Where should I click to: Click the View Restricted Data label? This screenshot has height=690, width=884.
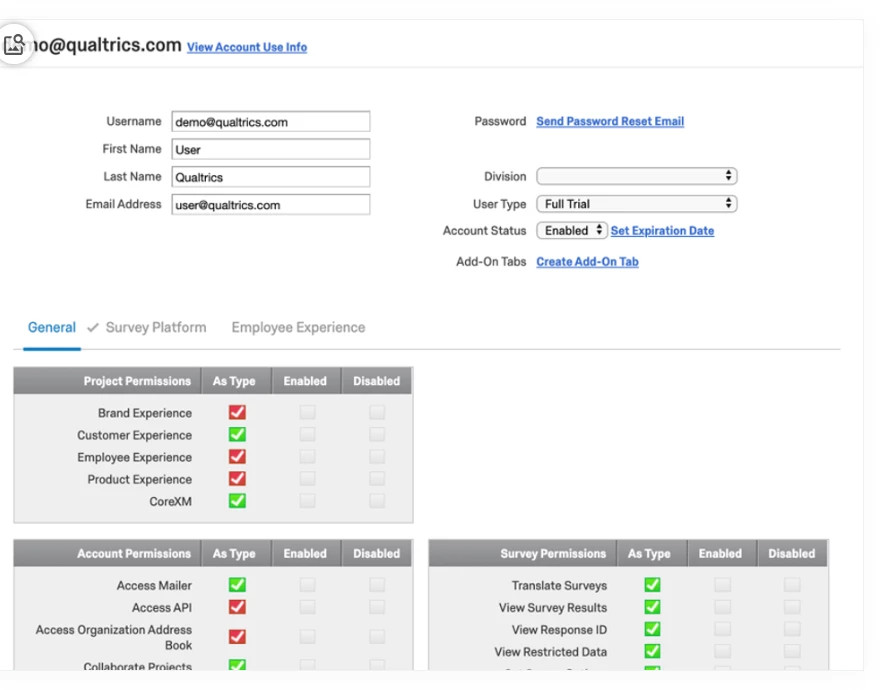(551, 652)
